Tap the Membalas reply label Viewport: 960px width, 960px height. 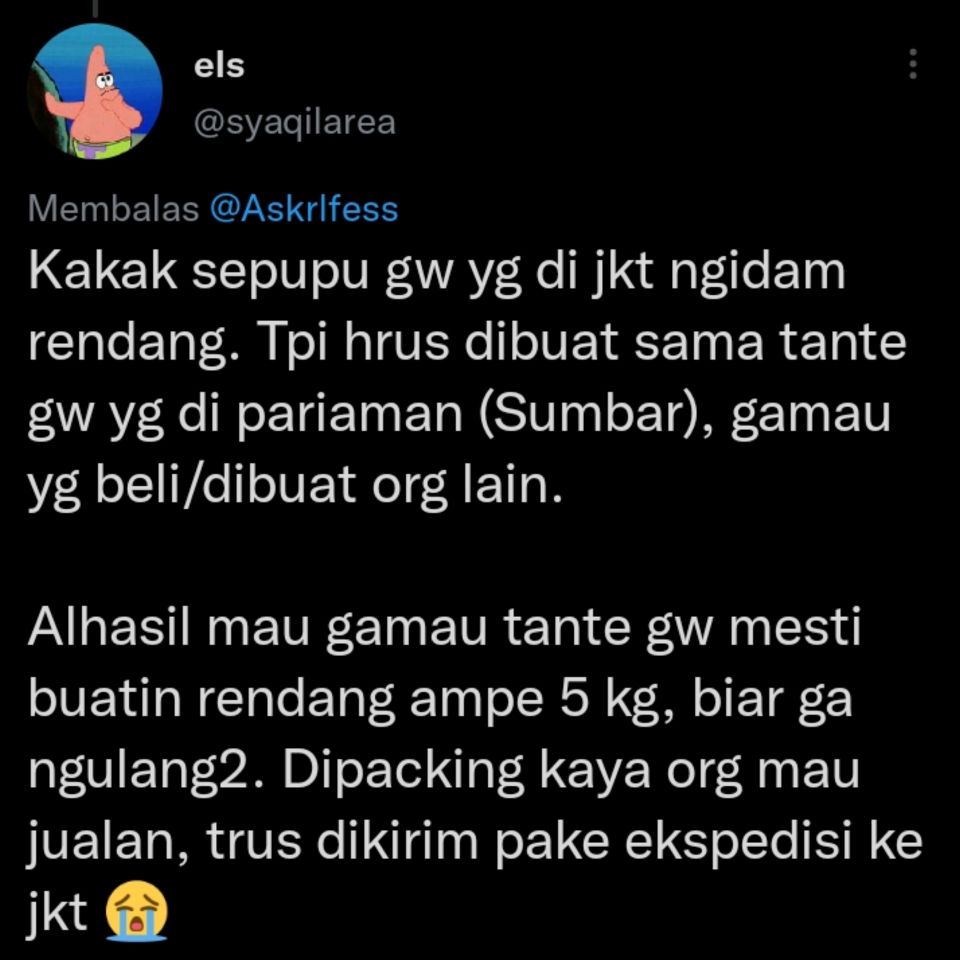(x=113, y=209)
